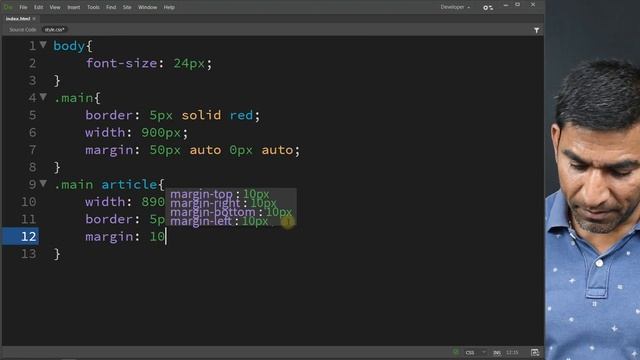Select the style.css related file
Viewport: 640px width, 360px height.
click(55, 30)
